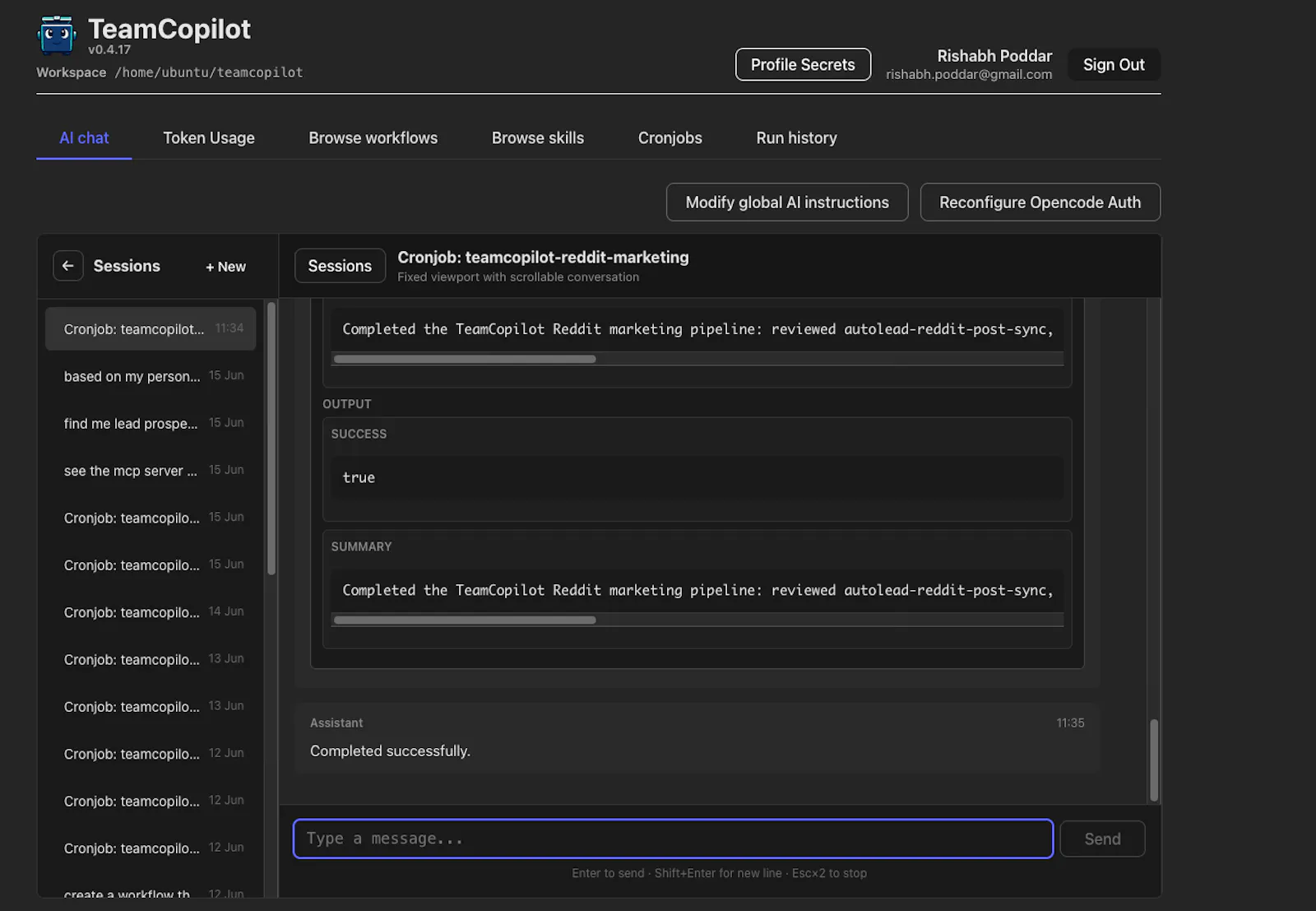Open Profile Secrets
This screenshot has width=1316, height=911.
click(x=803, y=64)
